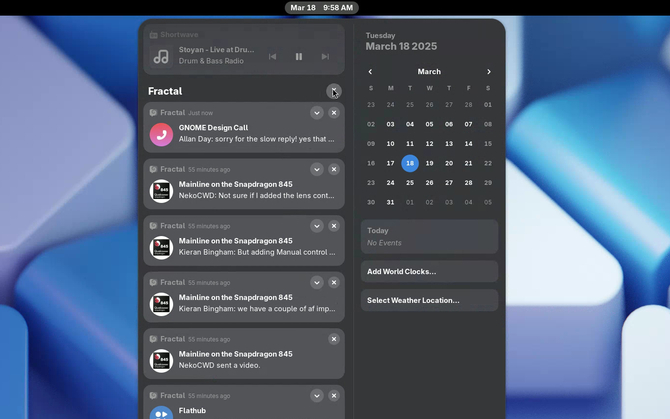
Task: Click Select Weather Location button
Action: (429, 300)
